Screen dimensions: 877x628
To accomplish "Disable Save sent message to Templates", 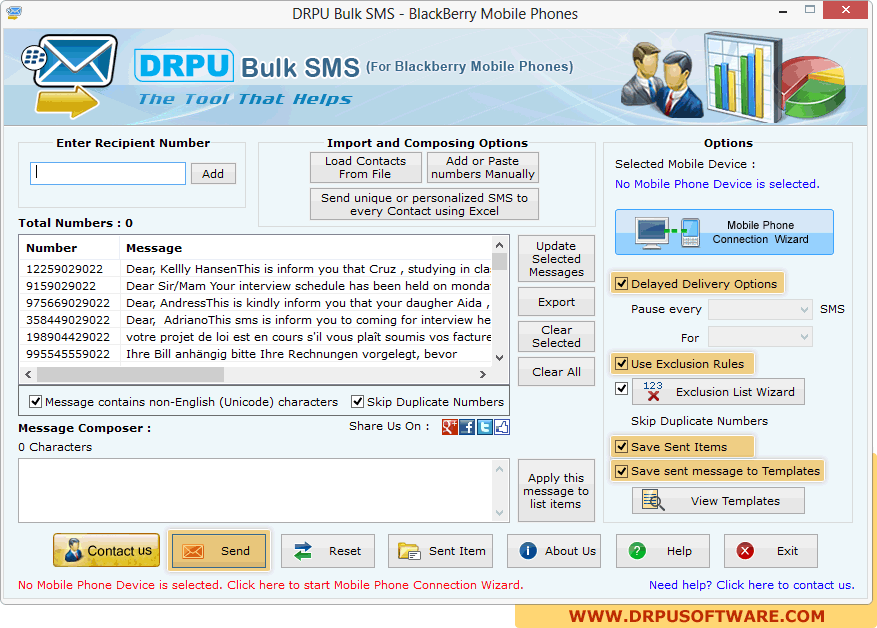I will coord(622,471).
